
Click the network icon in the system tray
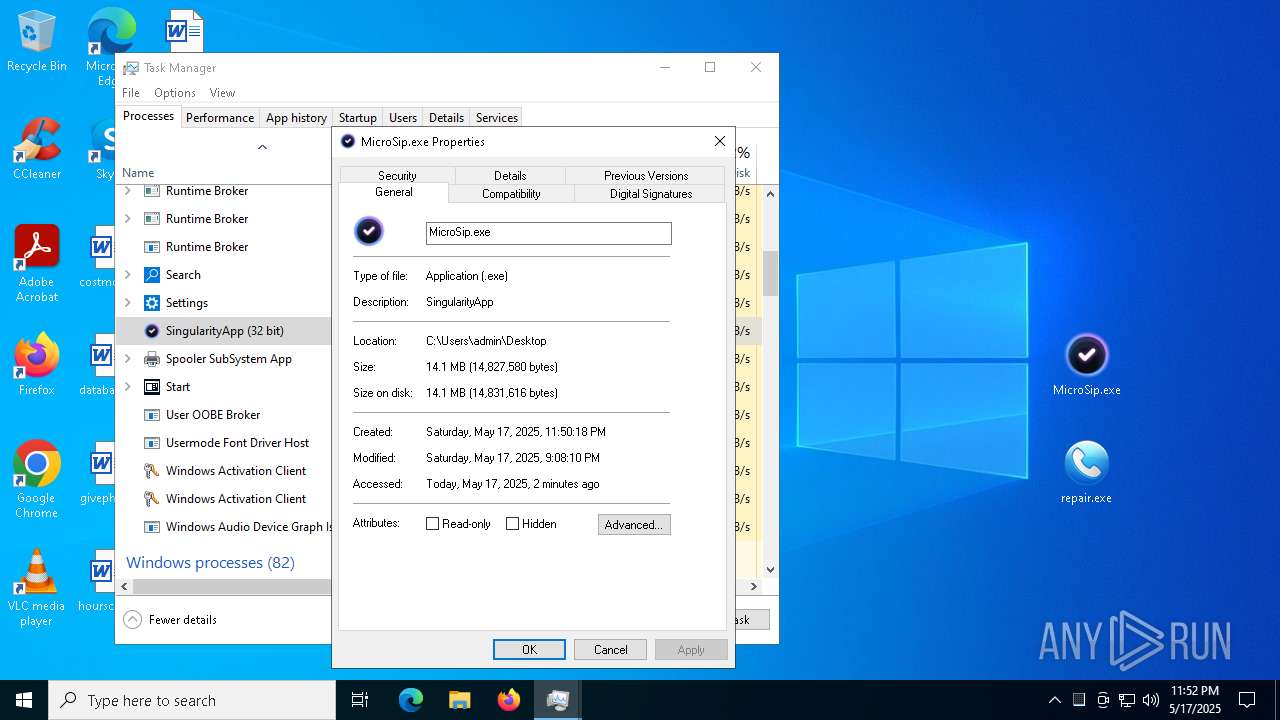click(1127, 700)
